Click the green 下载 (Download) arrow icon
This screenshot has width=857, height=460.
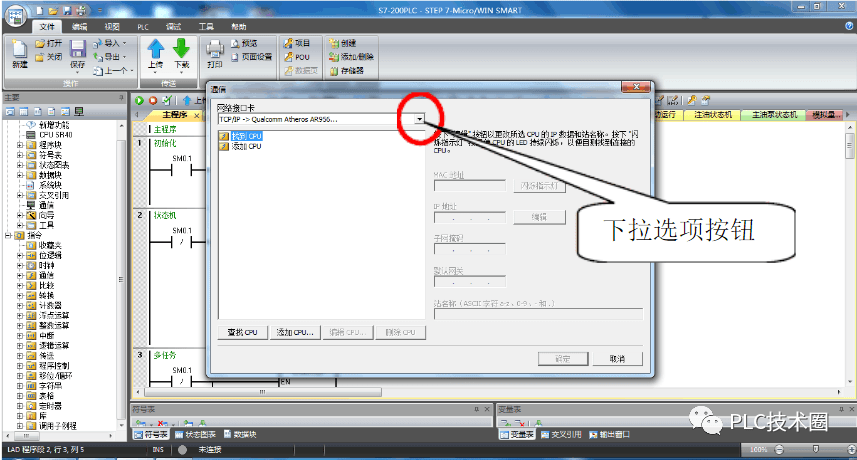[181, 49]
